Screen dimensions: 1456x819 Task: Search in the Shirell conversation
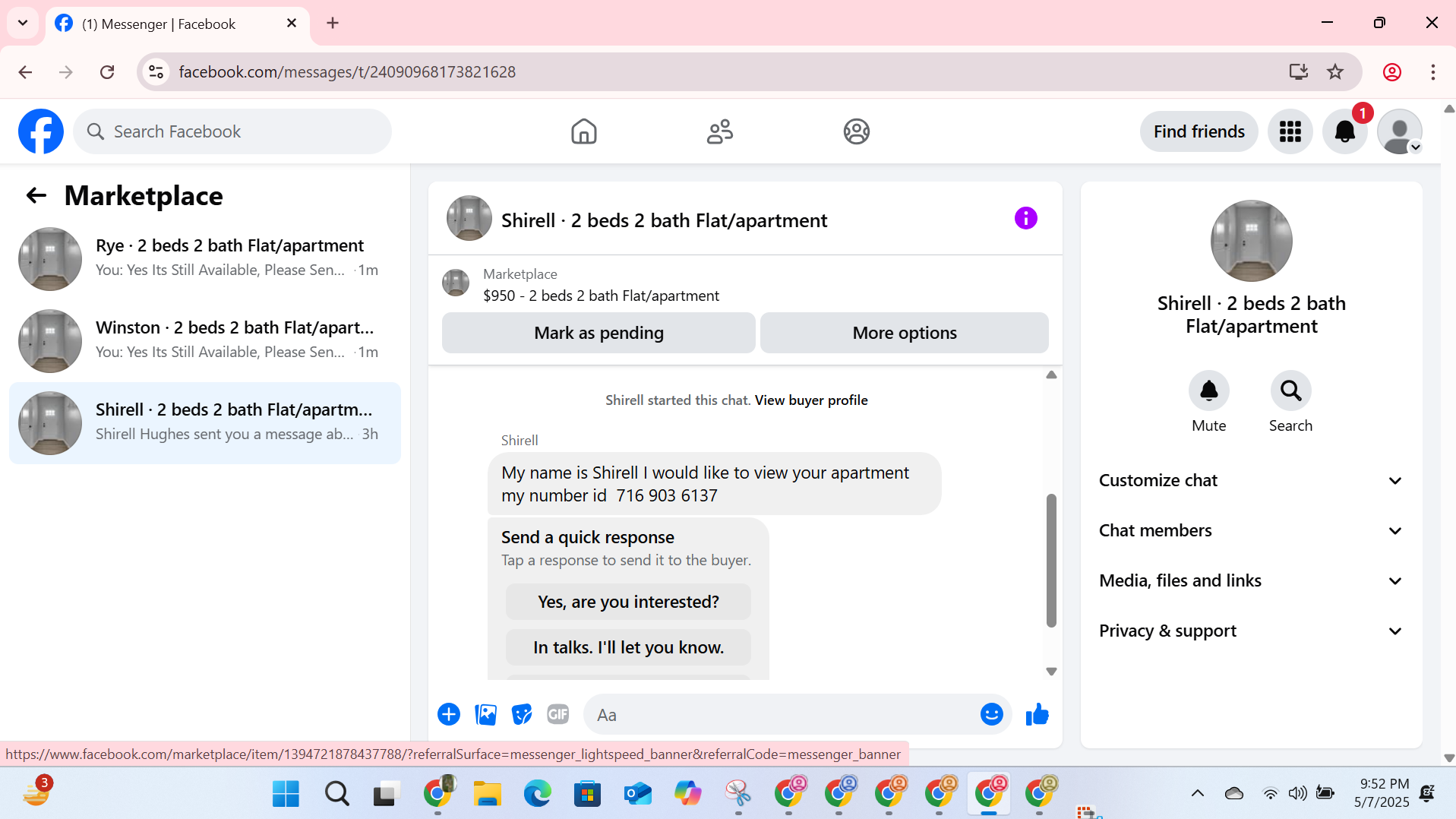click(x=1290, y=391)
